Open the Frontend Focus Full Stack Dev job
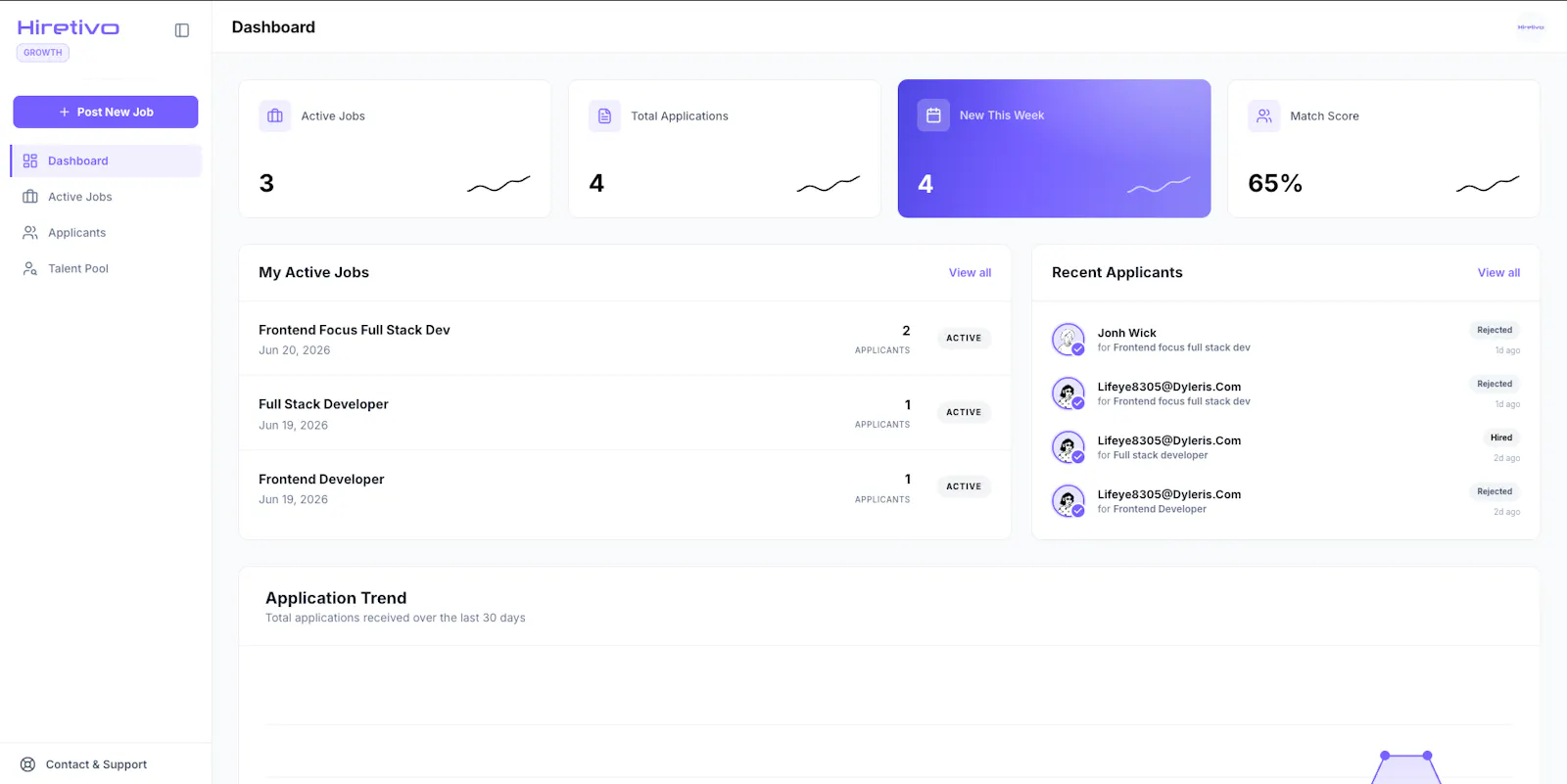Screen dimensions: 1567x784 [x=625, y=339]
